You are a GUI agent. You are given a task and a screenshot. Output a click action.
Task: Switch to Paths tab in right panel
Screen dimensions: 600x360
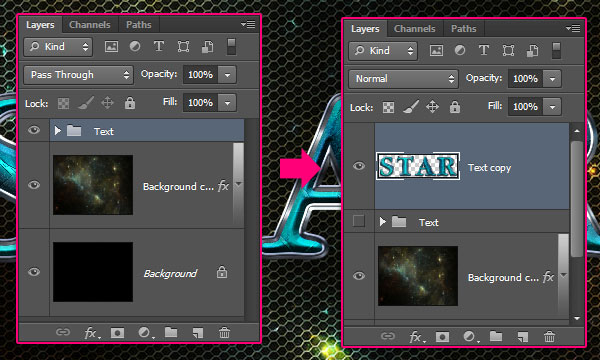(x=463, y=29)
